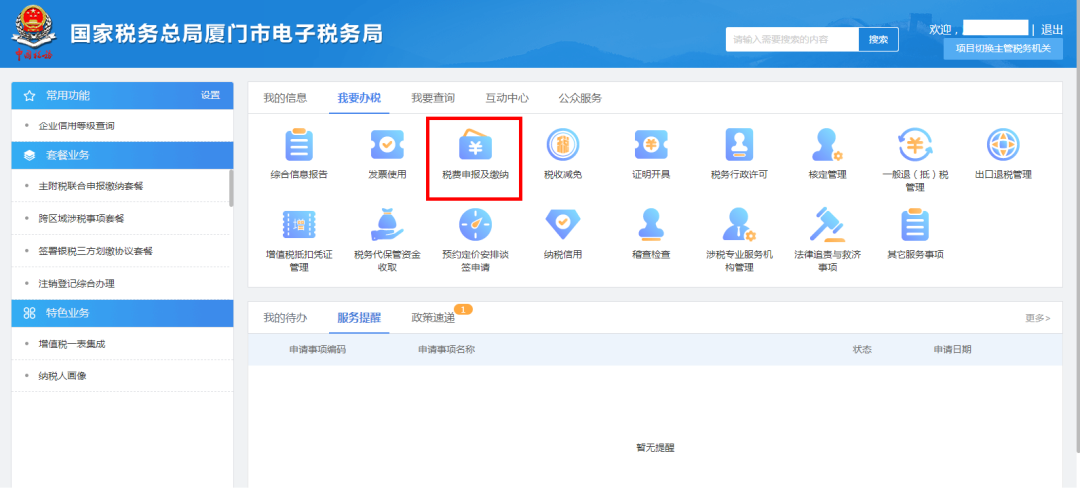This screenshot has width=1080, height=489.
Task: Switch to the 我的待办 tab
Action: [x=285, y=318]
